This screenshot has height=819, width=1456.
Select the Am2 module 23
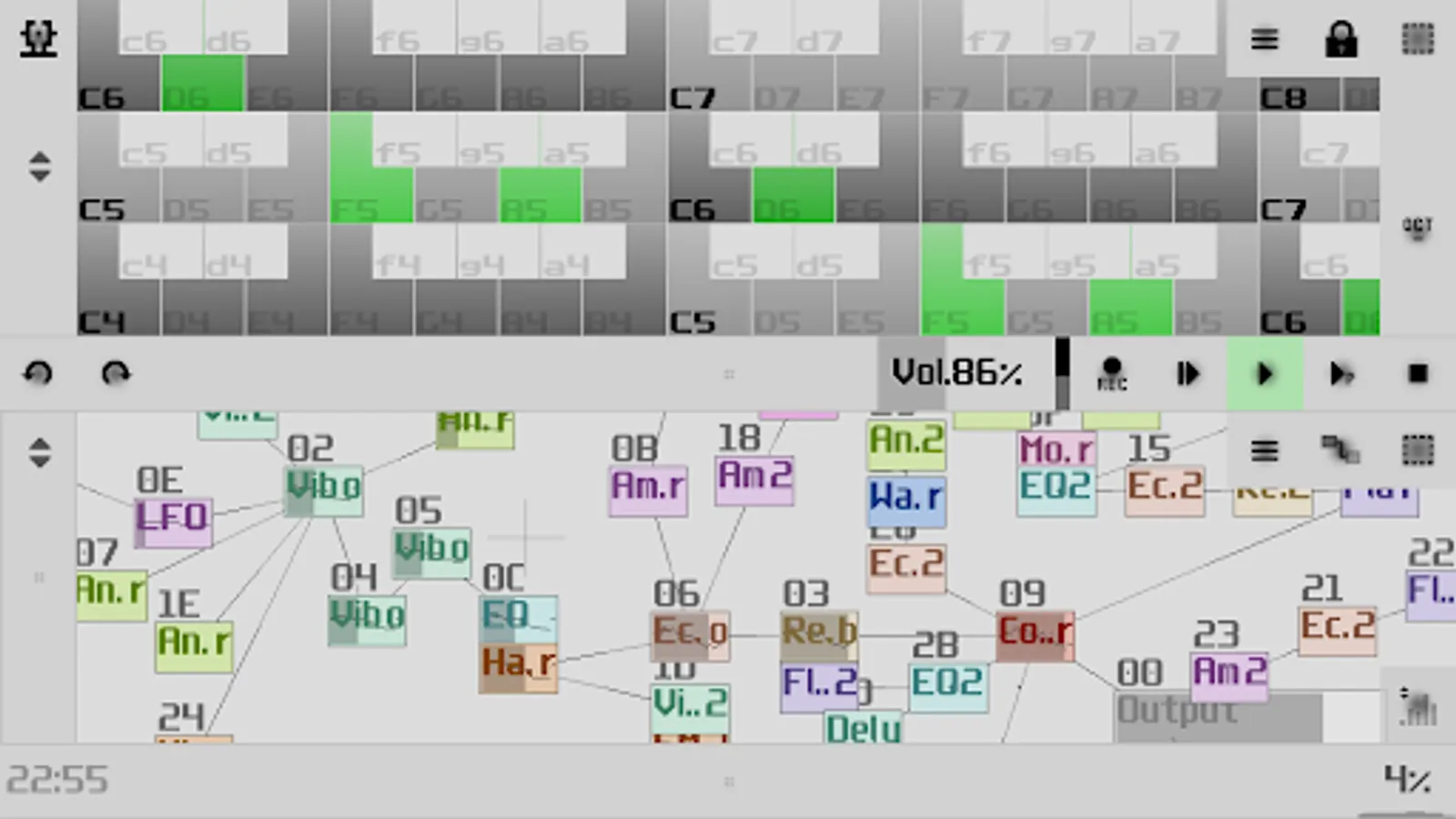(1229, 677)
